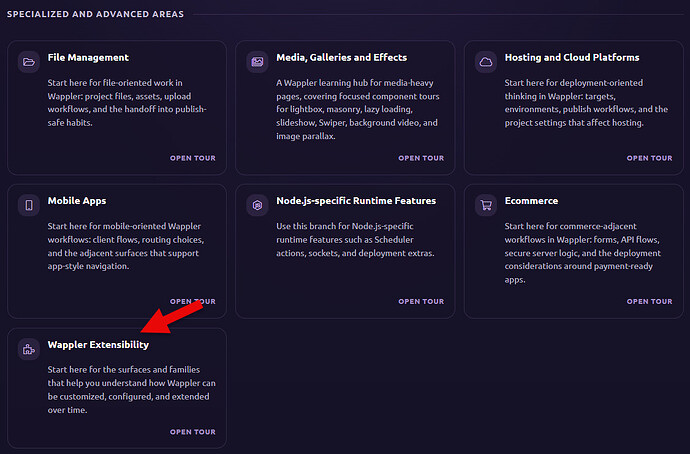Image resolution: width=690 pixels, height=454 pixels.
Task: Click the Ecommerce shopping cart icon
Action: click(486, 205)
